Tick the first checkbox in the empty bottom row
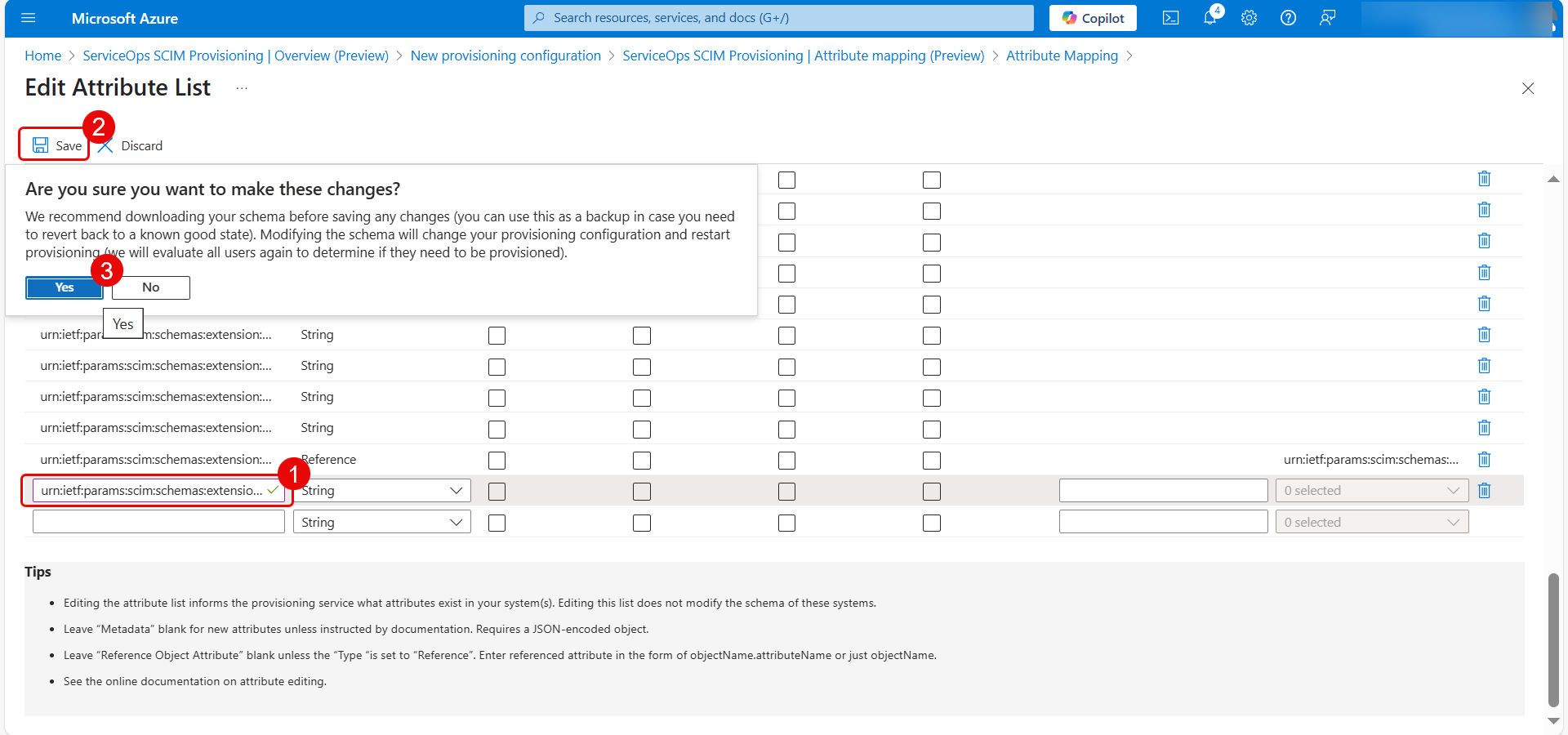The height and width of the screenshot is (735, 1568). point(497,523)
